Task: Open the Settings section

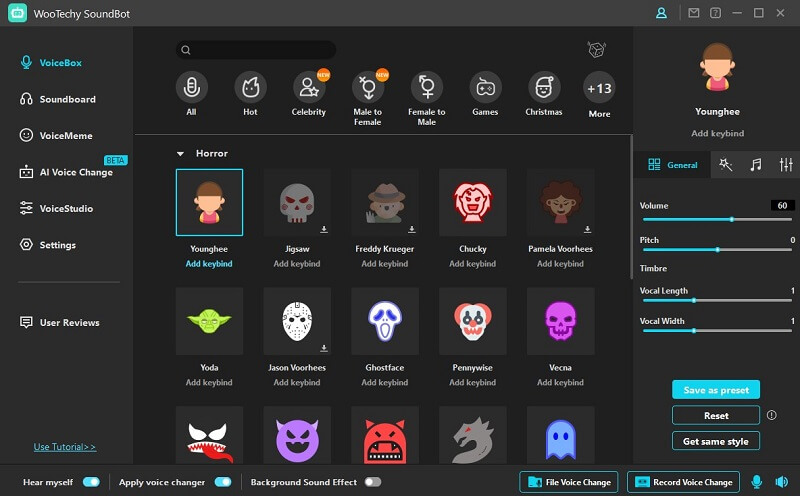Action: pos(47,245)
